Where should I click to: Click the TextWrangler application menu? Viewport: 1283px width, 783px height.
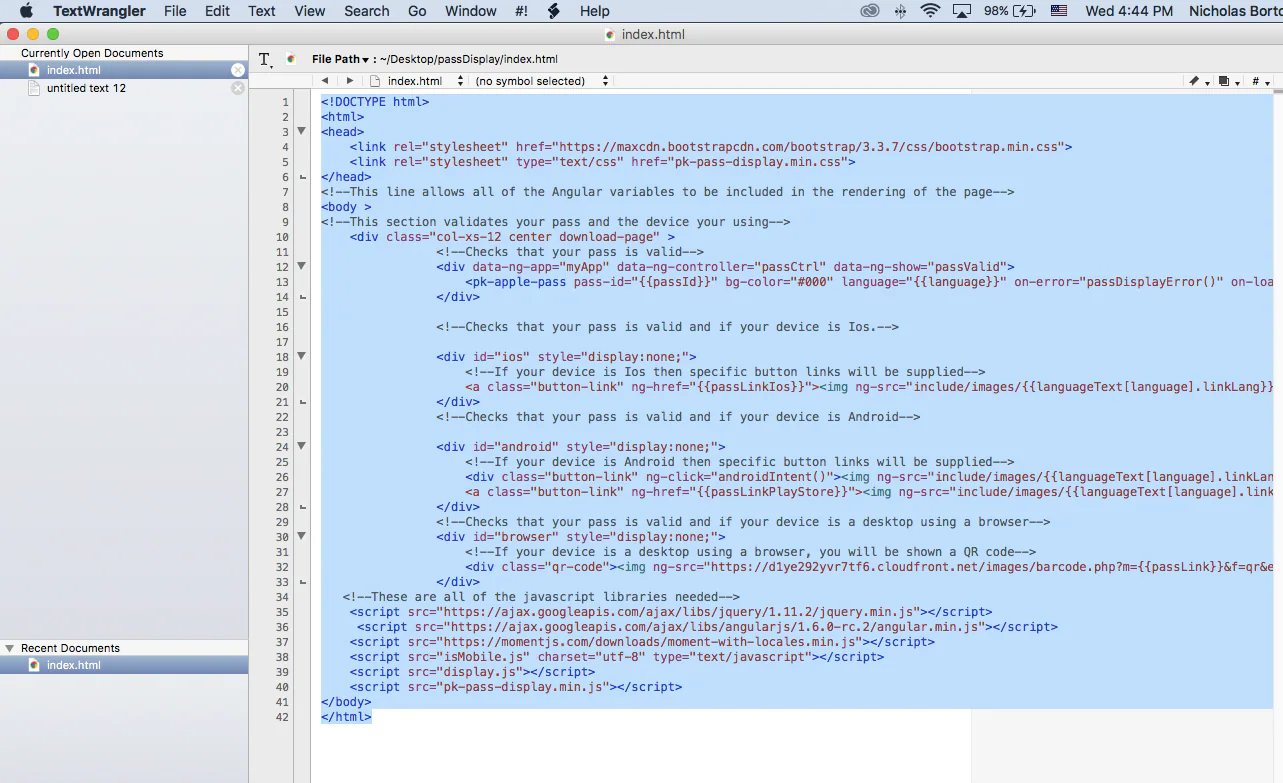point(99,11)
